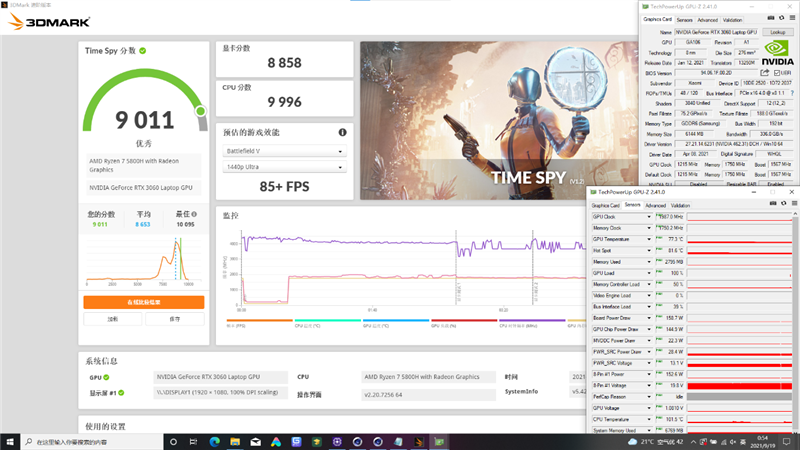
Task: Open the hamburger menu in front GPU-Z Sensors window
Action: (794, 203)
